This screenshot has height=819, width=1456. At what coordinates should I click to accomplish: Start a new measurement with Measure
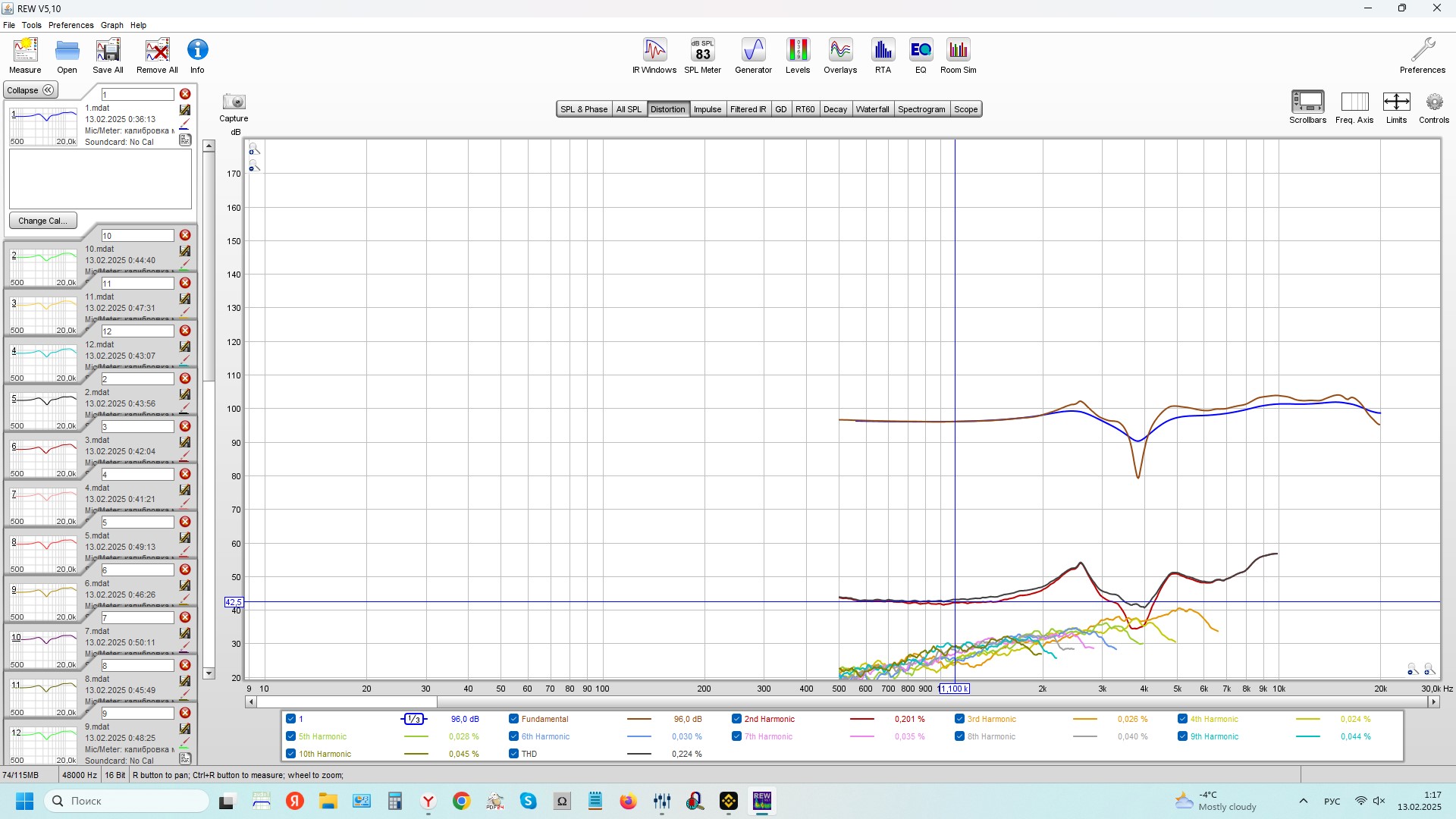coord(25,55)
